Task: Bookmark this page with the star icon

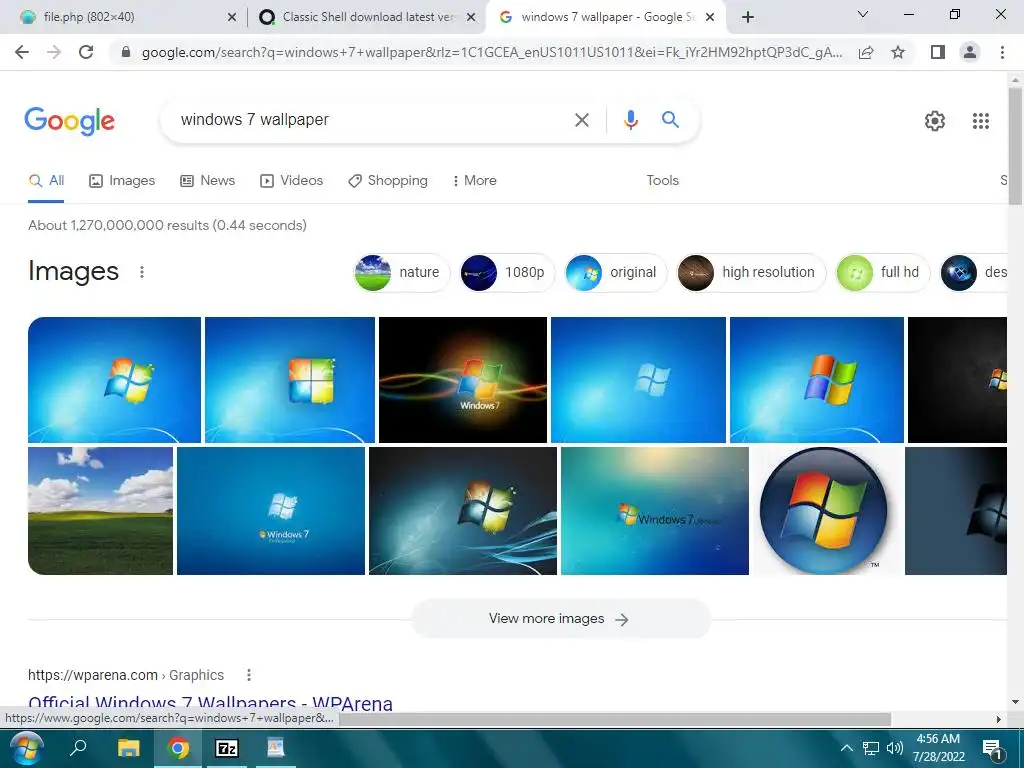Action: [898, 52]
